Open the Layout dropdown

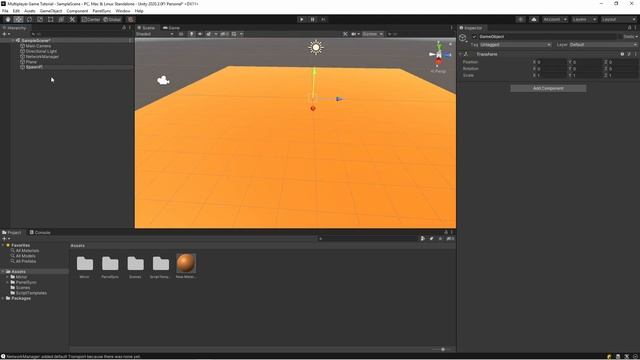(x=618, y=19)
